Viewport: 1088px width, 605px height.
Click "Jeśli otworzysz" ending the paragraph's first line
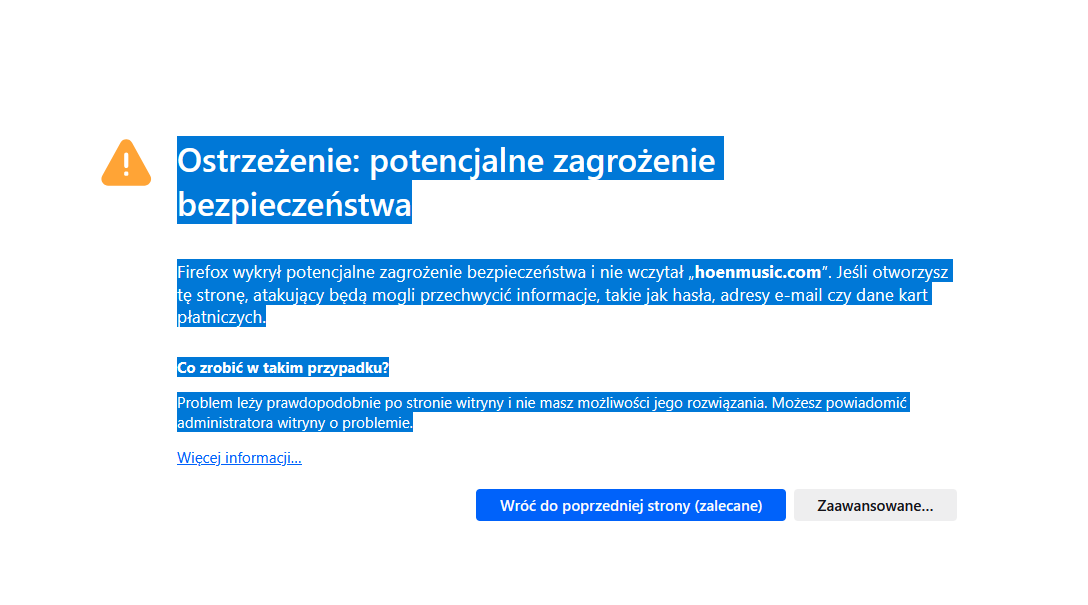click(893, 272)
